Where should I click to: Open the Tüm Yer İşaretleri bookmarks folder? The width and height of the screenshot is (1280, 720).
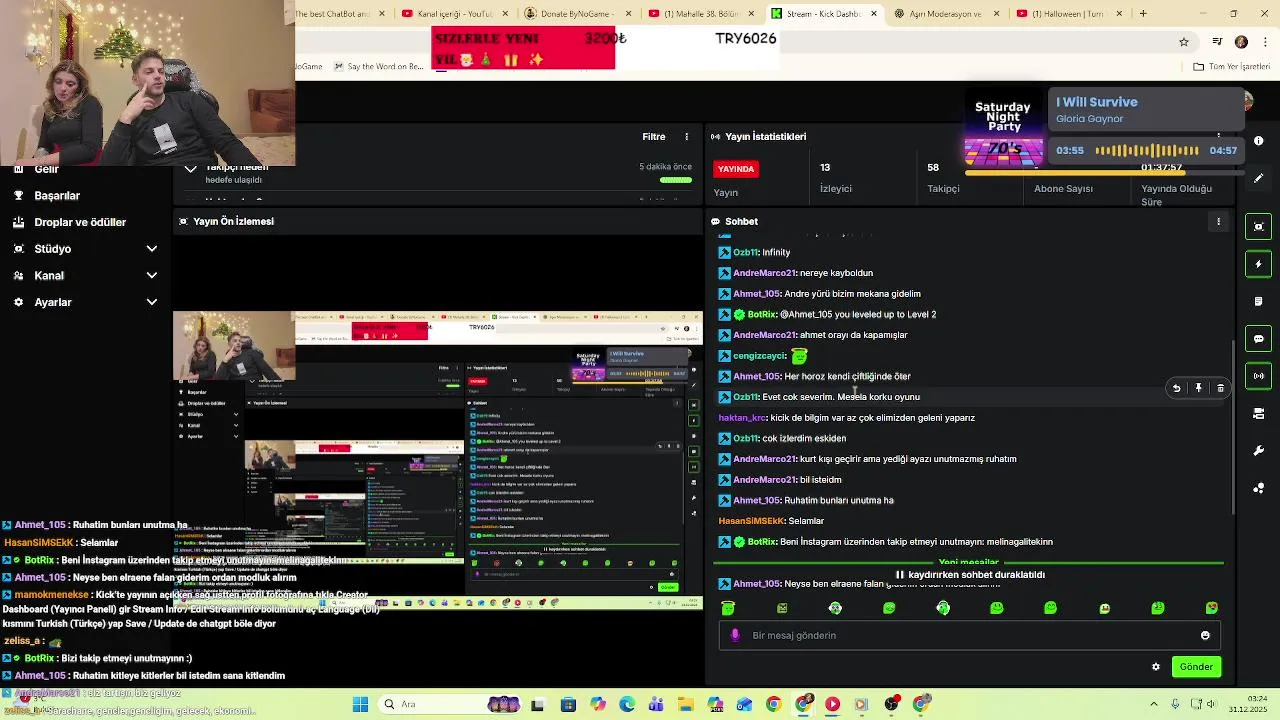[1231, 67]
